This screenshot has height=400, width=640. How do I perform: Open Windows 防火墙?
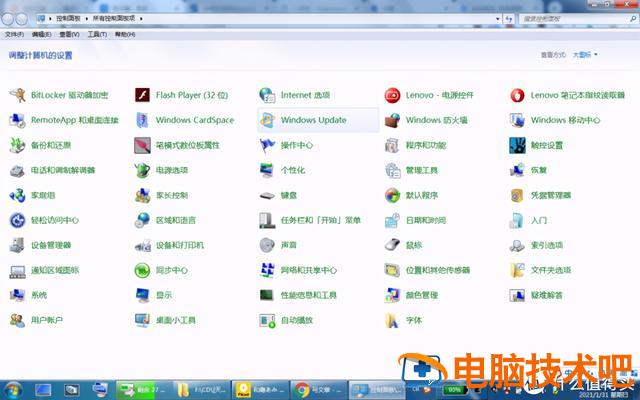(426, 120)
